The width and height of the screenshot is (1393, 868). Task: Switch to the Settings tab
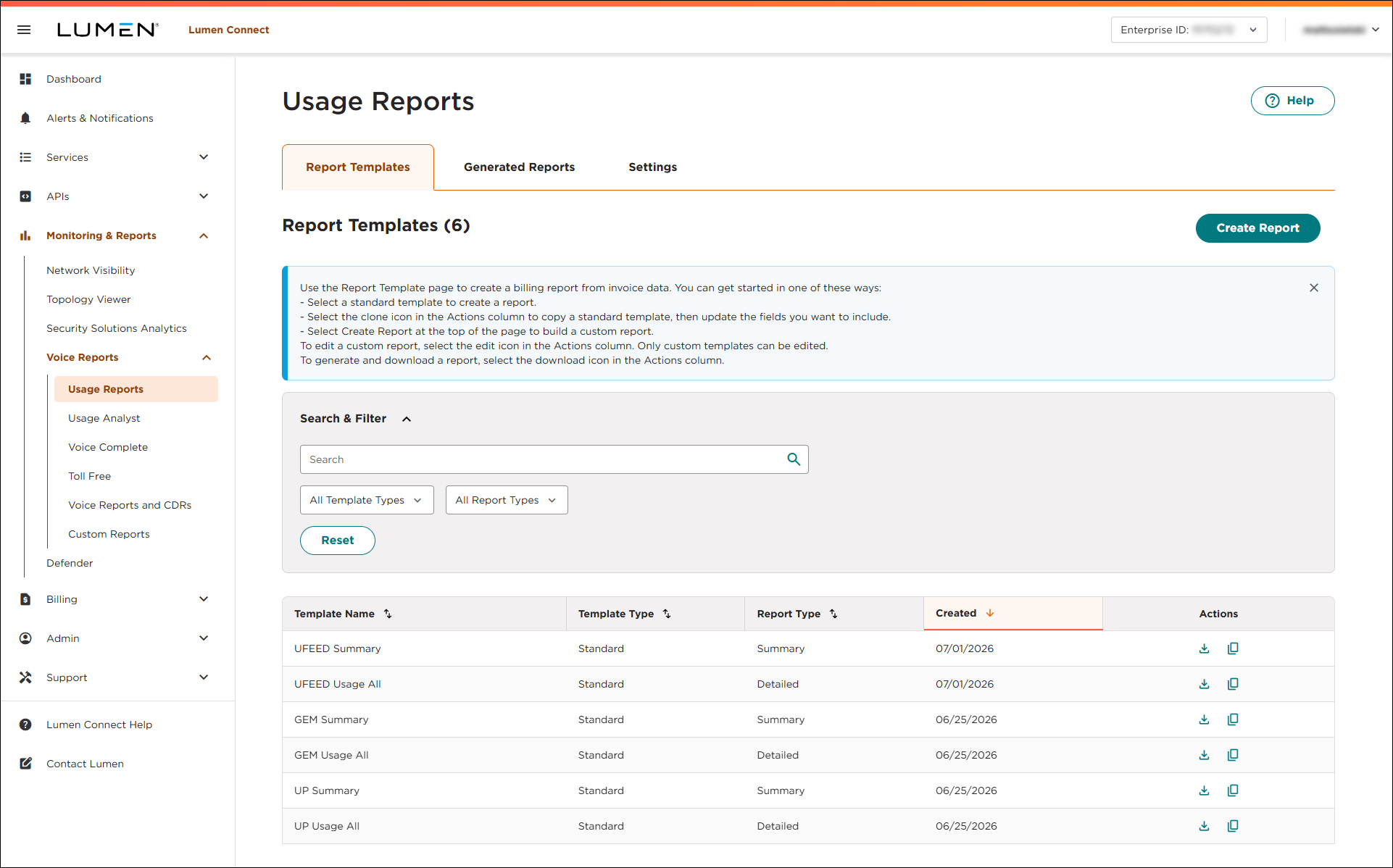pyautogui.click(x=652, y=167)
